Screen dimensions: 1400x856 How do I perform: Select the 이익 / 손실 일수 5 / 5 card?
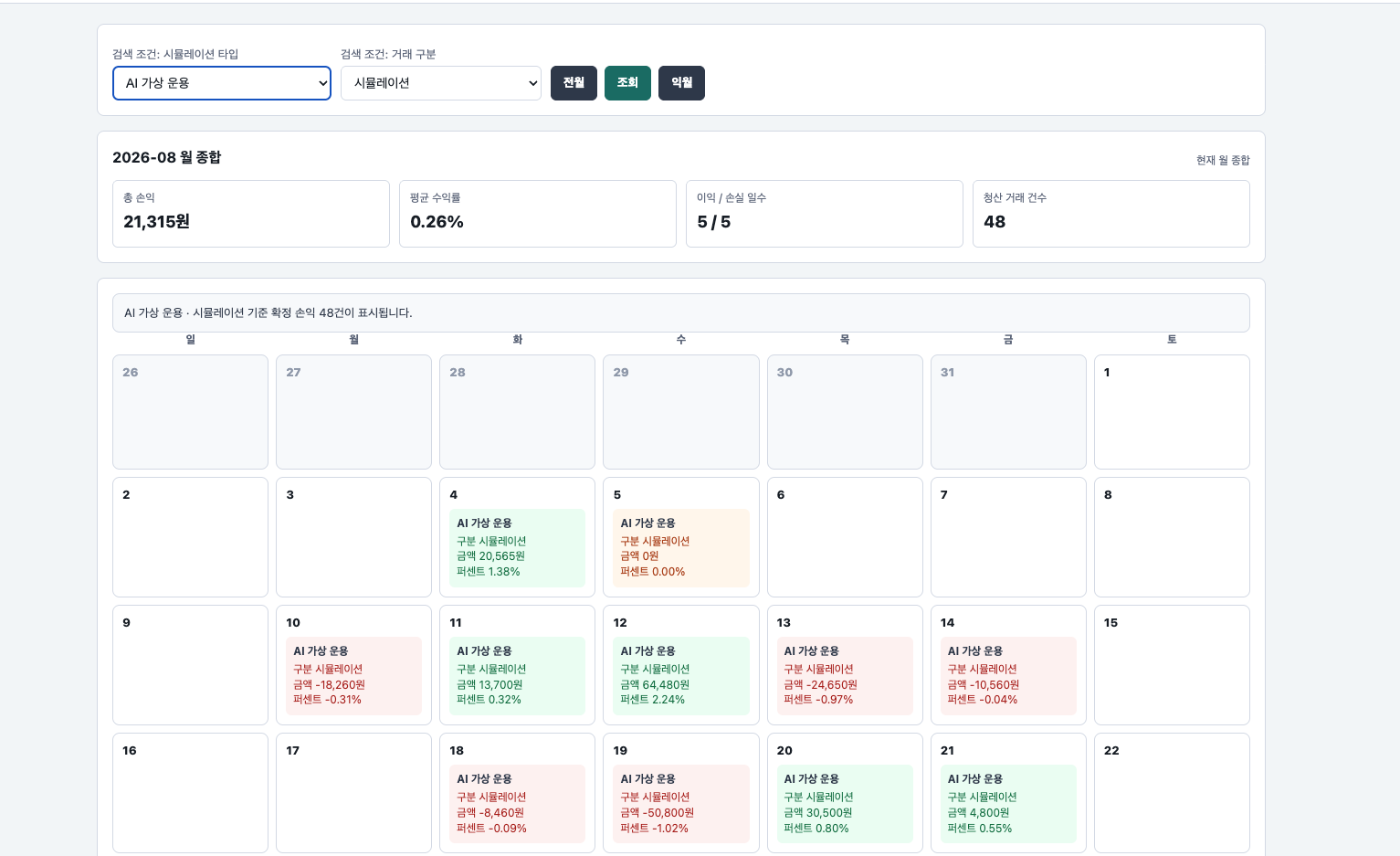(x=825, y=214)
